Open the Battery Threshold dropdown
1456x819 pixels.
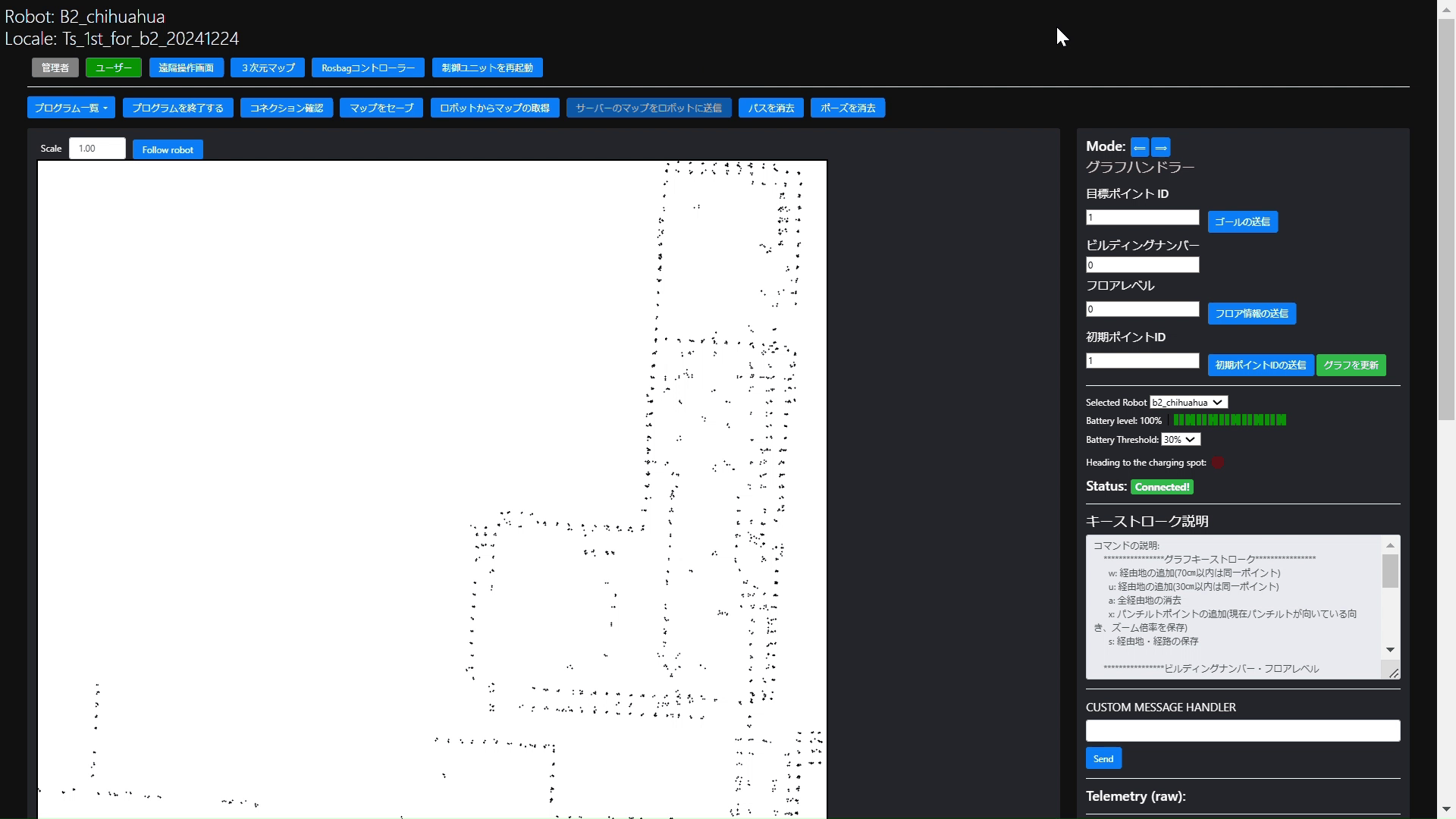[x=1181, y=440]
